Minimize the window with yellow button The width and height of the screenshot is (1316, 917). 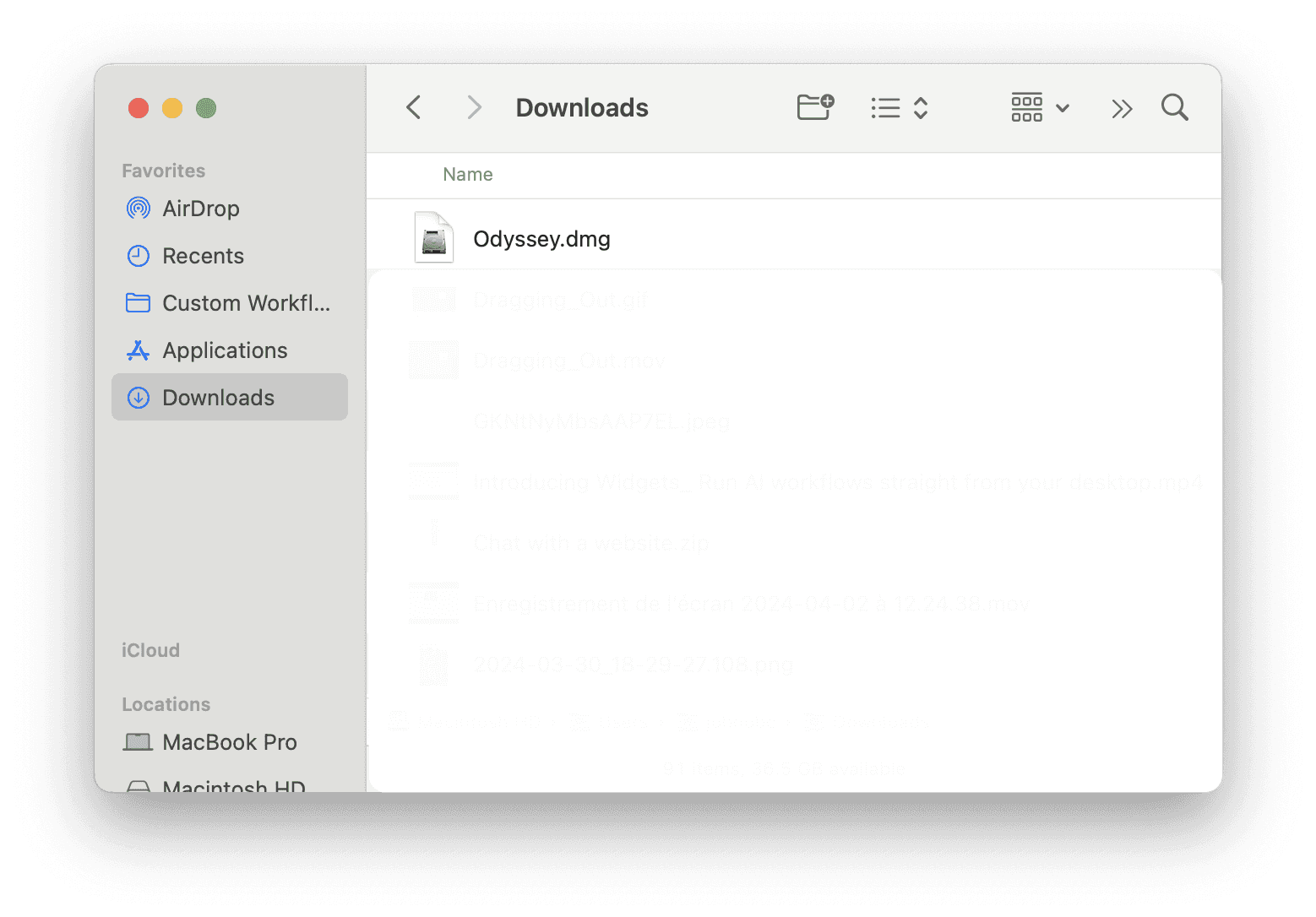[x=172, y=108]
